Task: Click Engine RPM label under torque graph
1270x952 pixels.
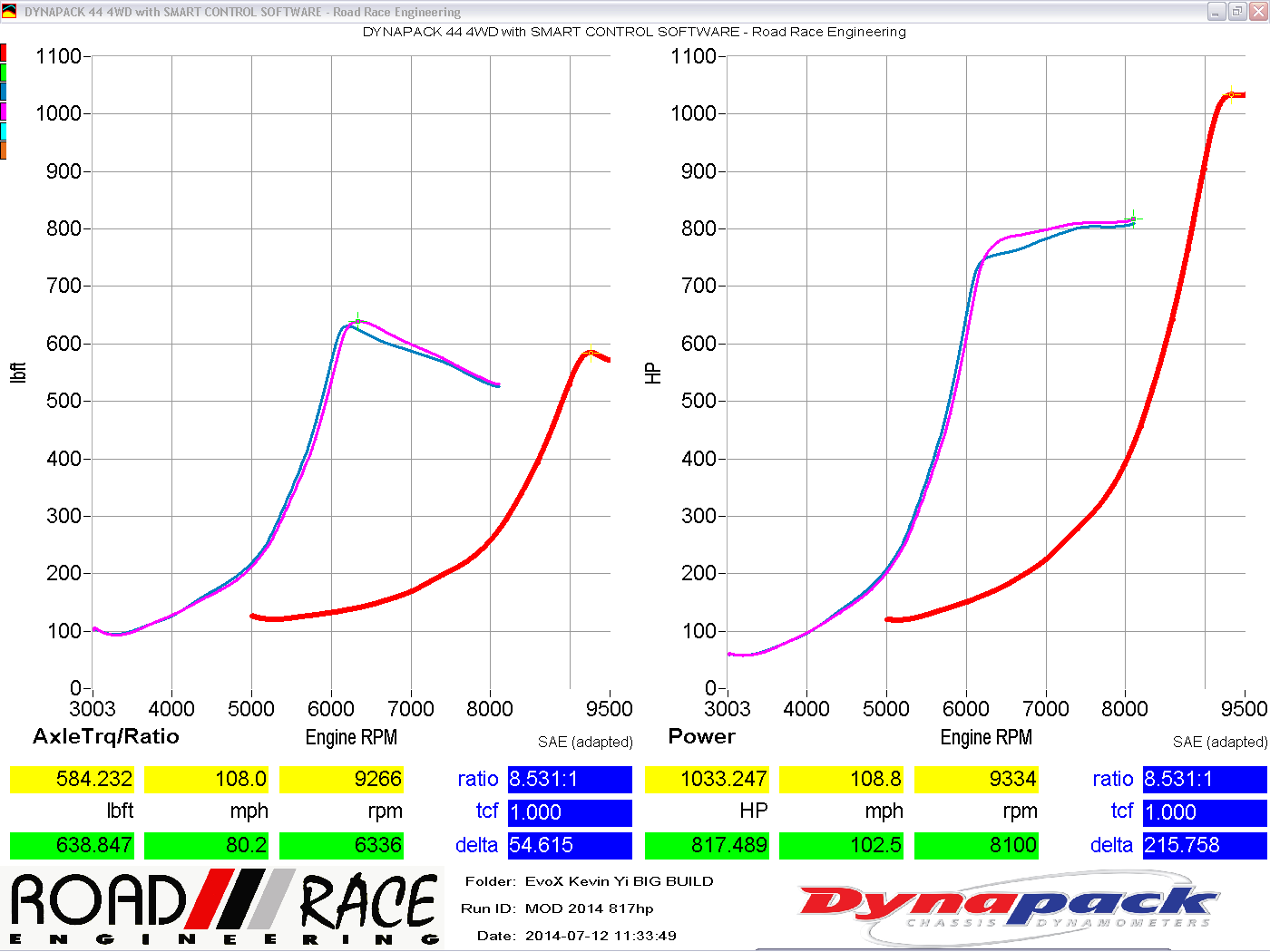Action: pyautogui.click(x=351, y=737)
